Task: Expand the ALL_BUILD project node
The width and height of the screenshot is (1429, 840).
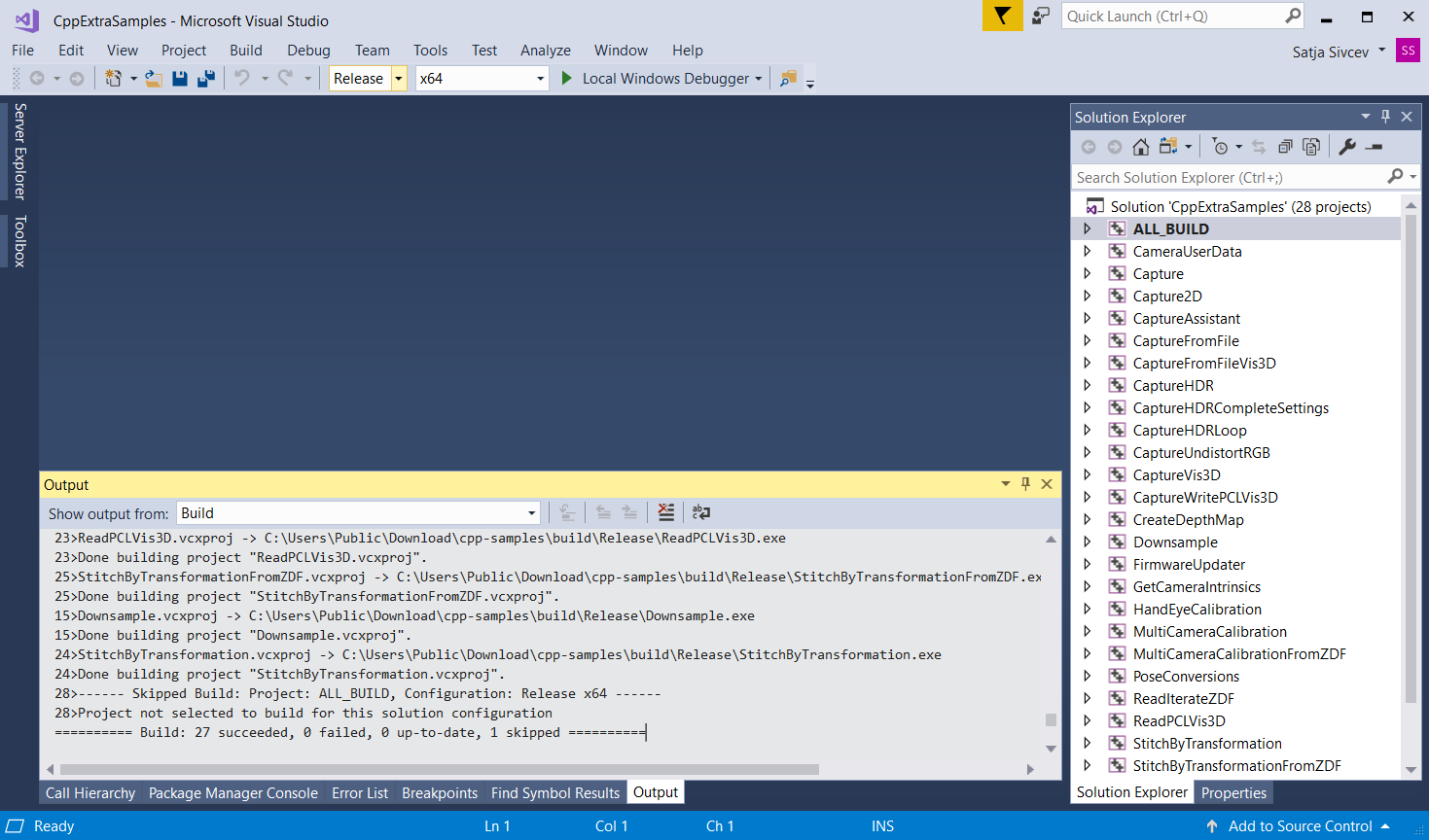Action: pos(1088,228)
